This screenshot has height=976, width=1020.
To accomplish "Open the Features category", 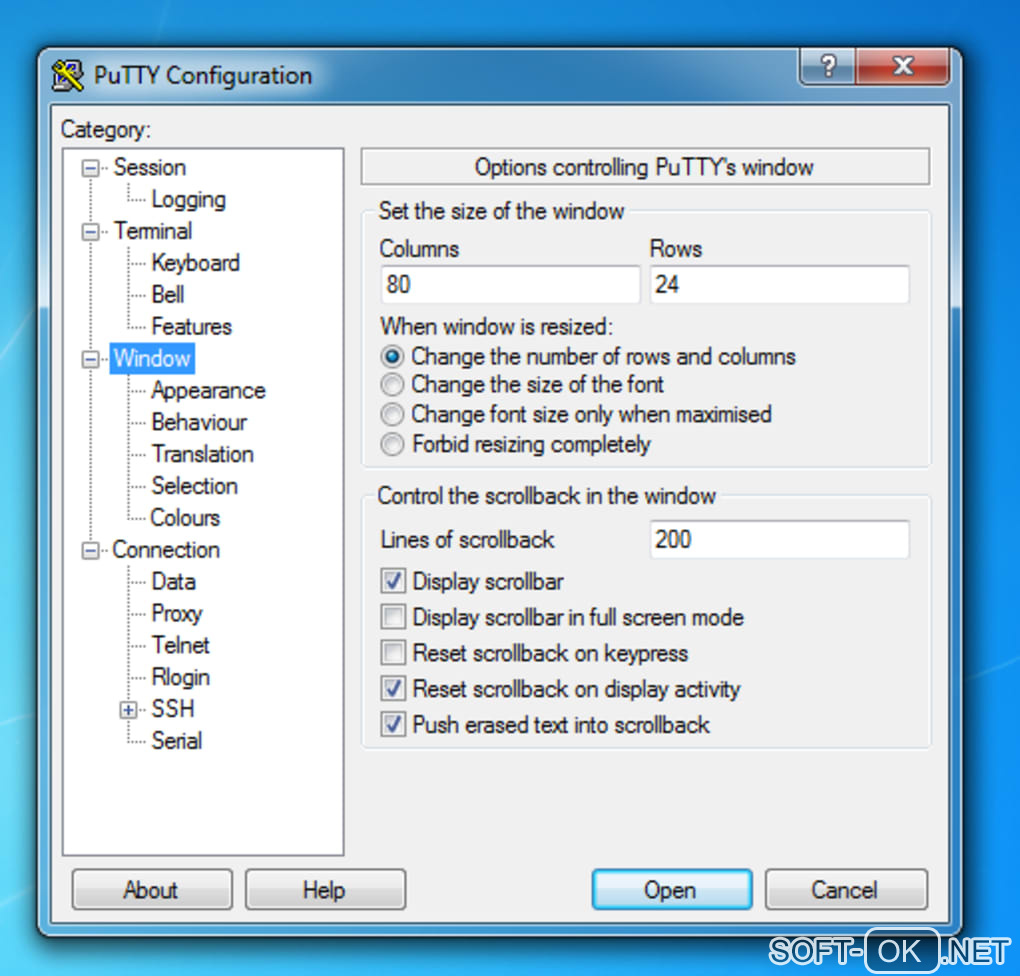I will pyautogui.click(x=191, y=327).
